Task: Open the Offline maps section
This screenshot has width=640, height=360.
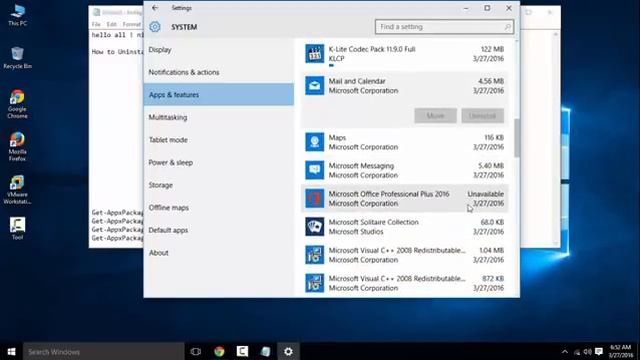Action: tap(219, 208)
